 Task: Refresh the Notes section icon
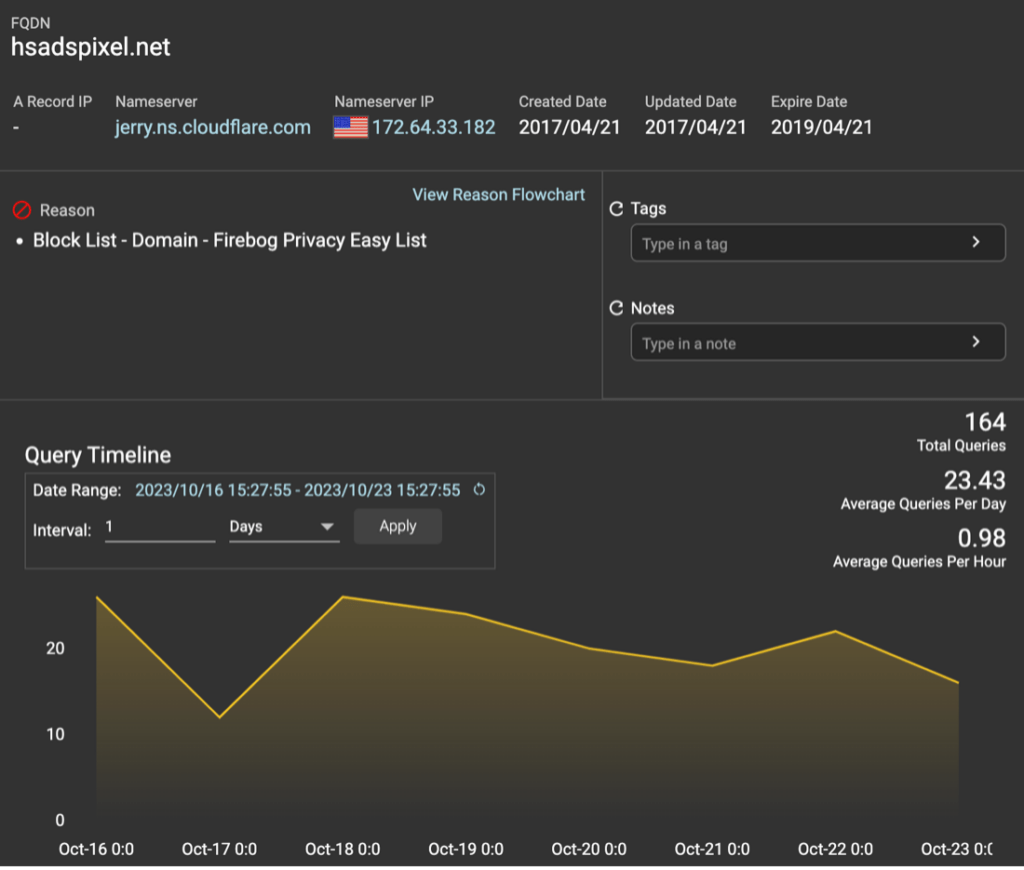click(x=616, y=308)
